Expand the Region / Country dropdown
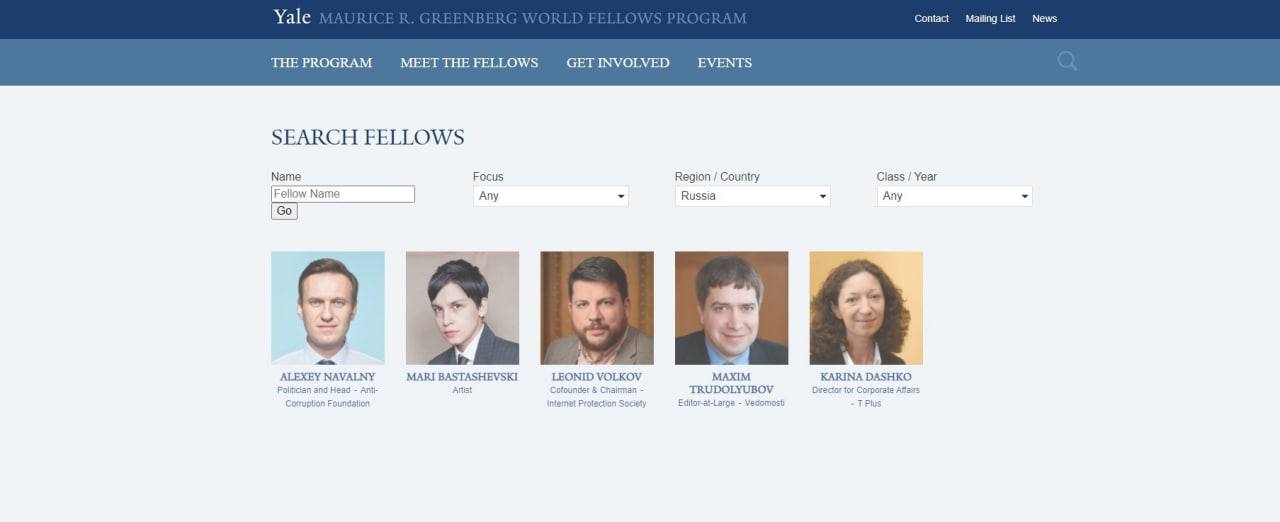 tap(752, 196)
